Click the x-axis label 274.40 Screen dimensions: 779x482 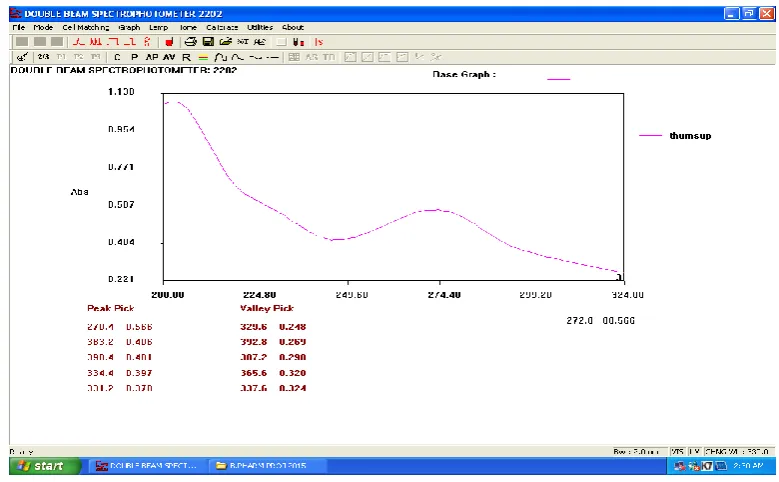coord(444,295)
